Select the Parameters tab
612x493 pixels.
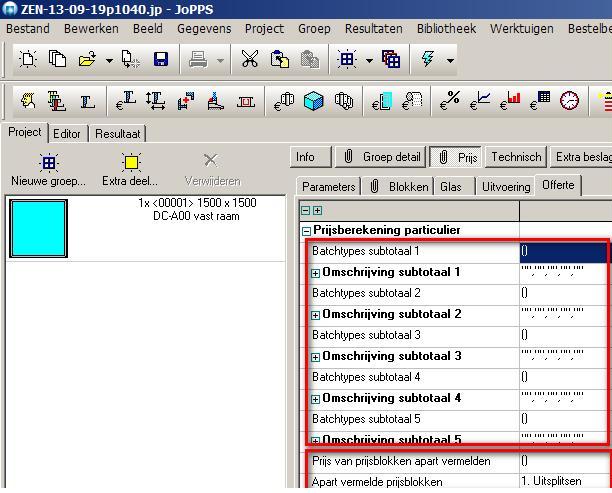tap(328, 187)
